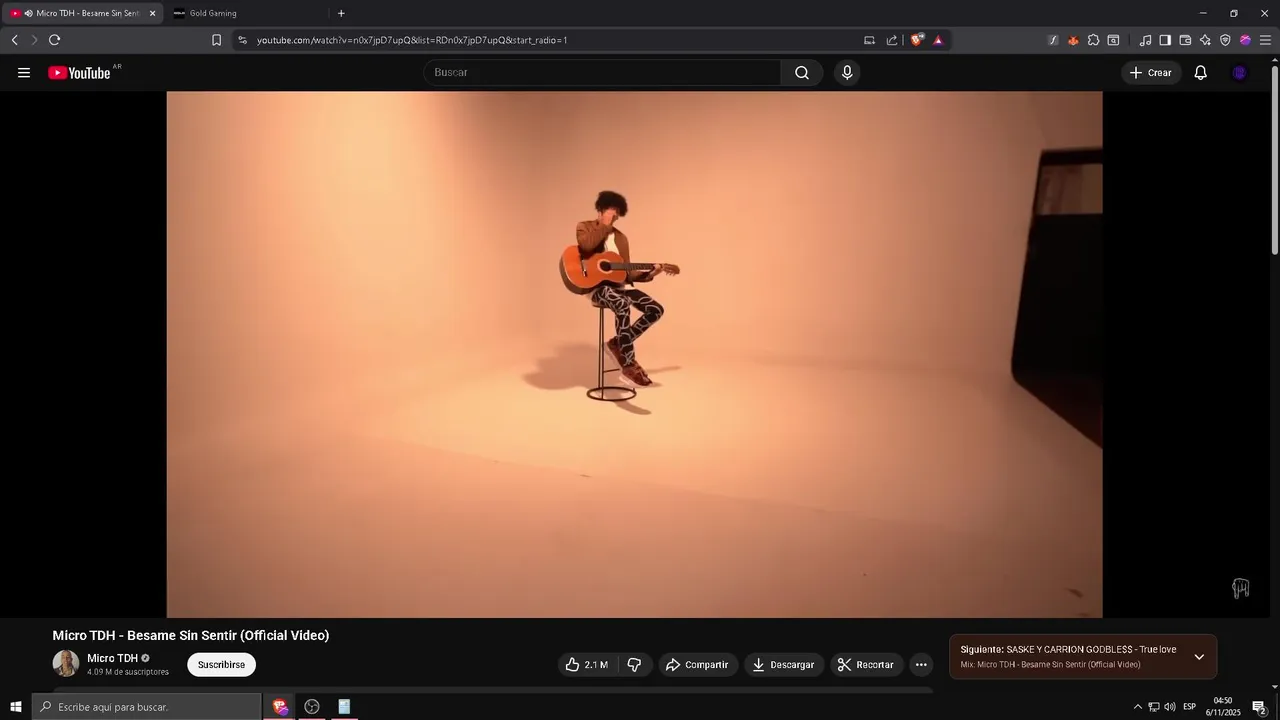Open the Micro TDH channel avatar
Screen dimensions: 1280x720
(x=66, y=664)
